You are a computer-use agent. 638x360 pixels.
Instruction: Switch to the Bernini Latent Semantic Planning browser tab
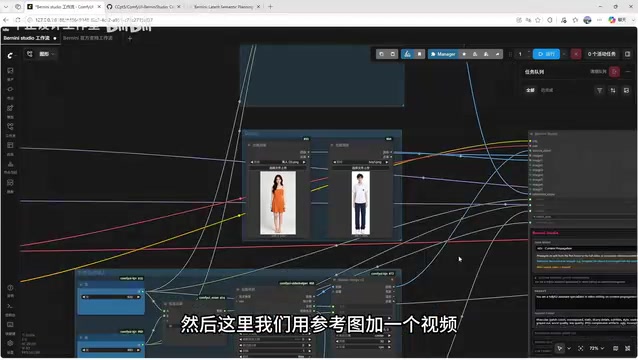point(223,7)
